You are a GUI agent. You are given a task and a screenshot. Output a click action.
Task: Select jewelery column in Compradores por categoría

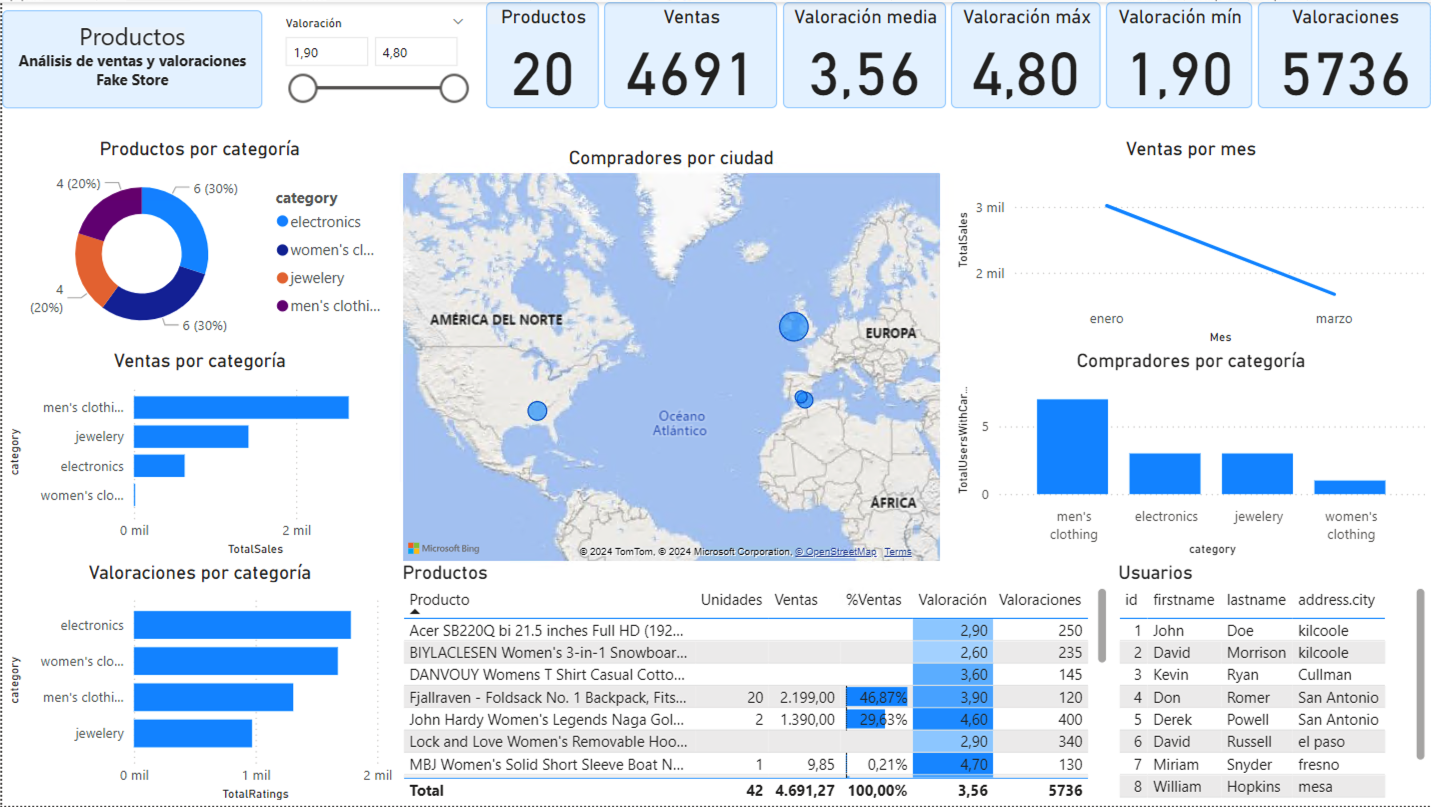pos(1257,474)
